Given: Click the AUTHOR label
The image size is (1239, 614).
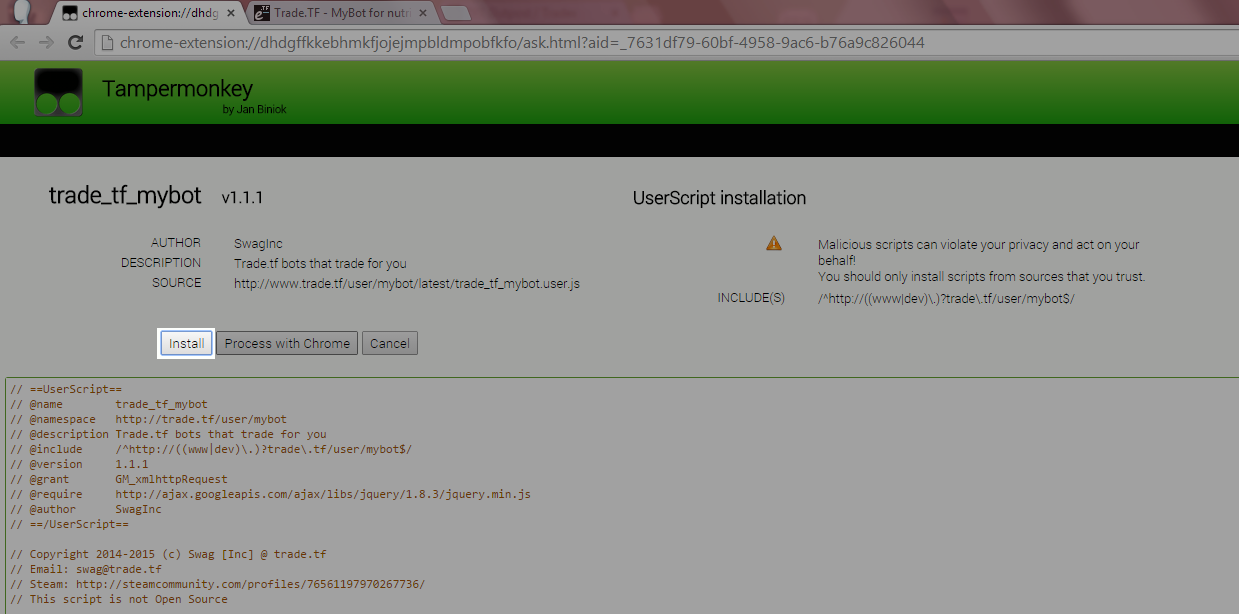Looking at the screenshot, I should pos(176,243).
